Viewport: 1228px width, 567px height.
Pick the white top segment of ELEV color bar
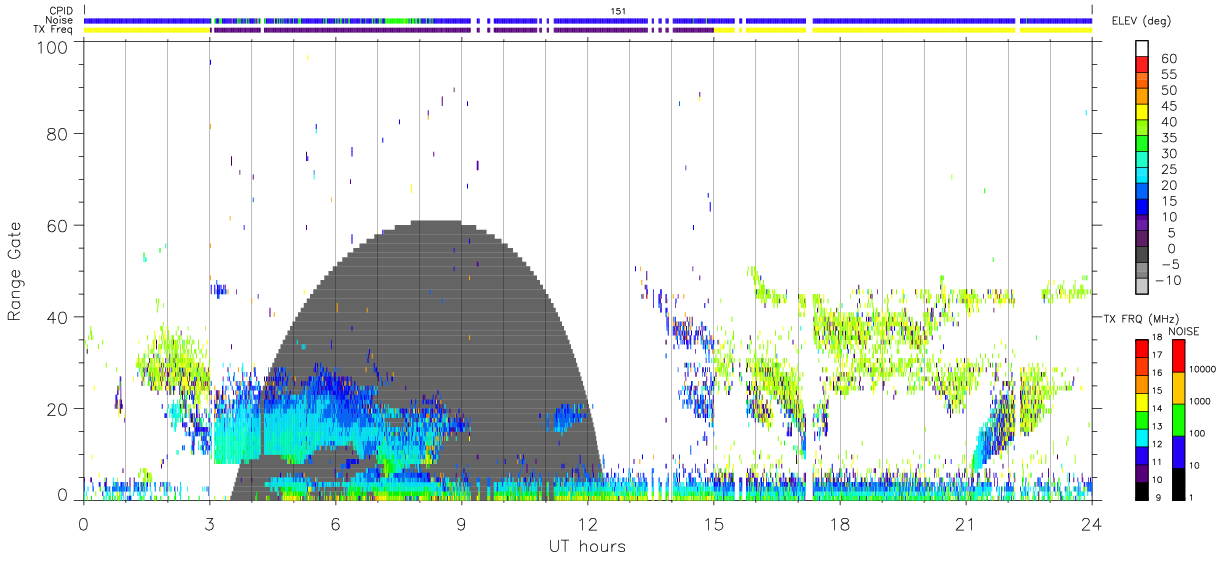tap(1142, 49)
